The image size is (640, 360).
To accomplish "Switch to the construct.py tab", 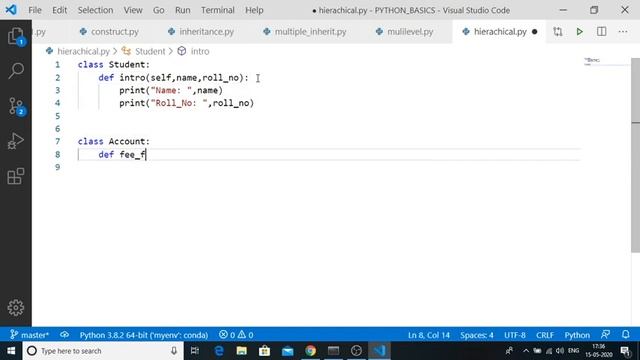I will pyautogui.click(x=109, y=31).
